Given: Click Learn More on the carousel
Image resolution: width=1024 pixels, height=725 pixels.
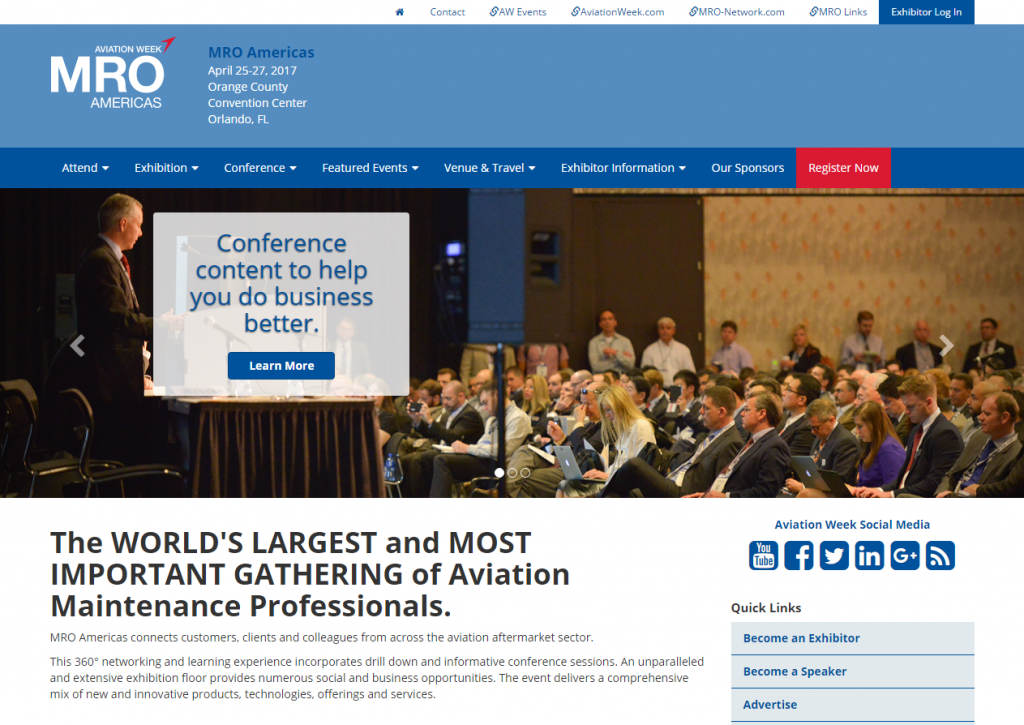Looking at the screenshot, I should click(281, 366).
